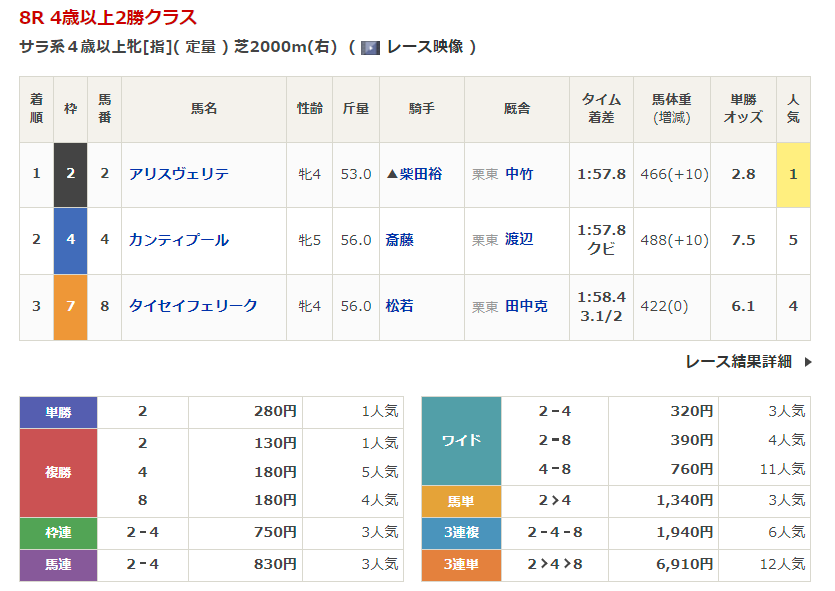Select the 3連単 payout label

coord(460,565)
